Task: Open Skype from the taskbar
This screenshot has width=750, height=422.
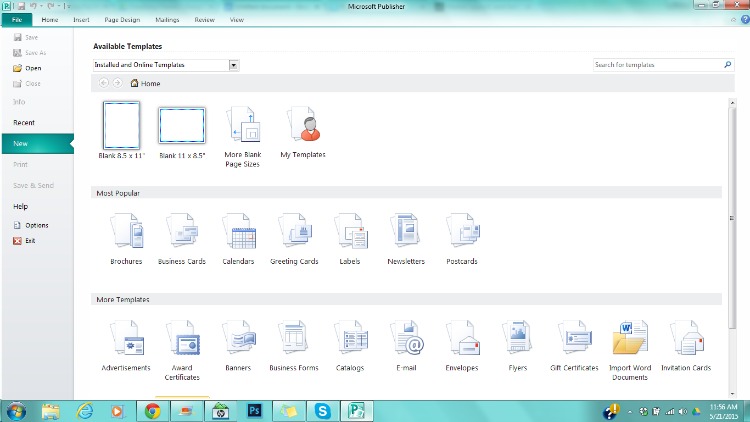Action: (x=322, y=411)
